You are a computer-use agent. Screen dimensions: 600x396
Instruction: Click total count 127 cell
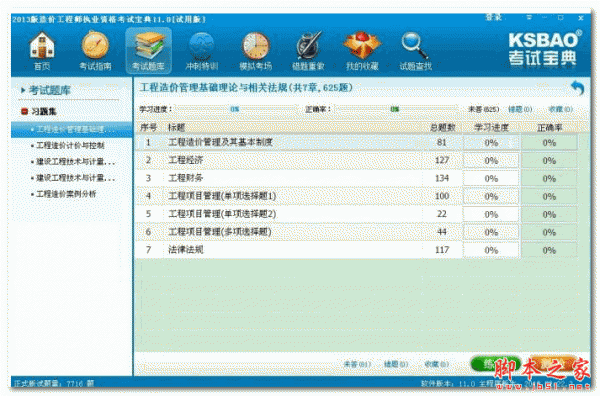coord(442,160)
